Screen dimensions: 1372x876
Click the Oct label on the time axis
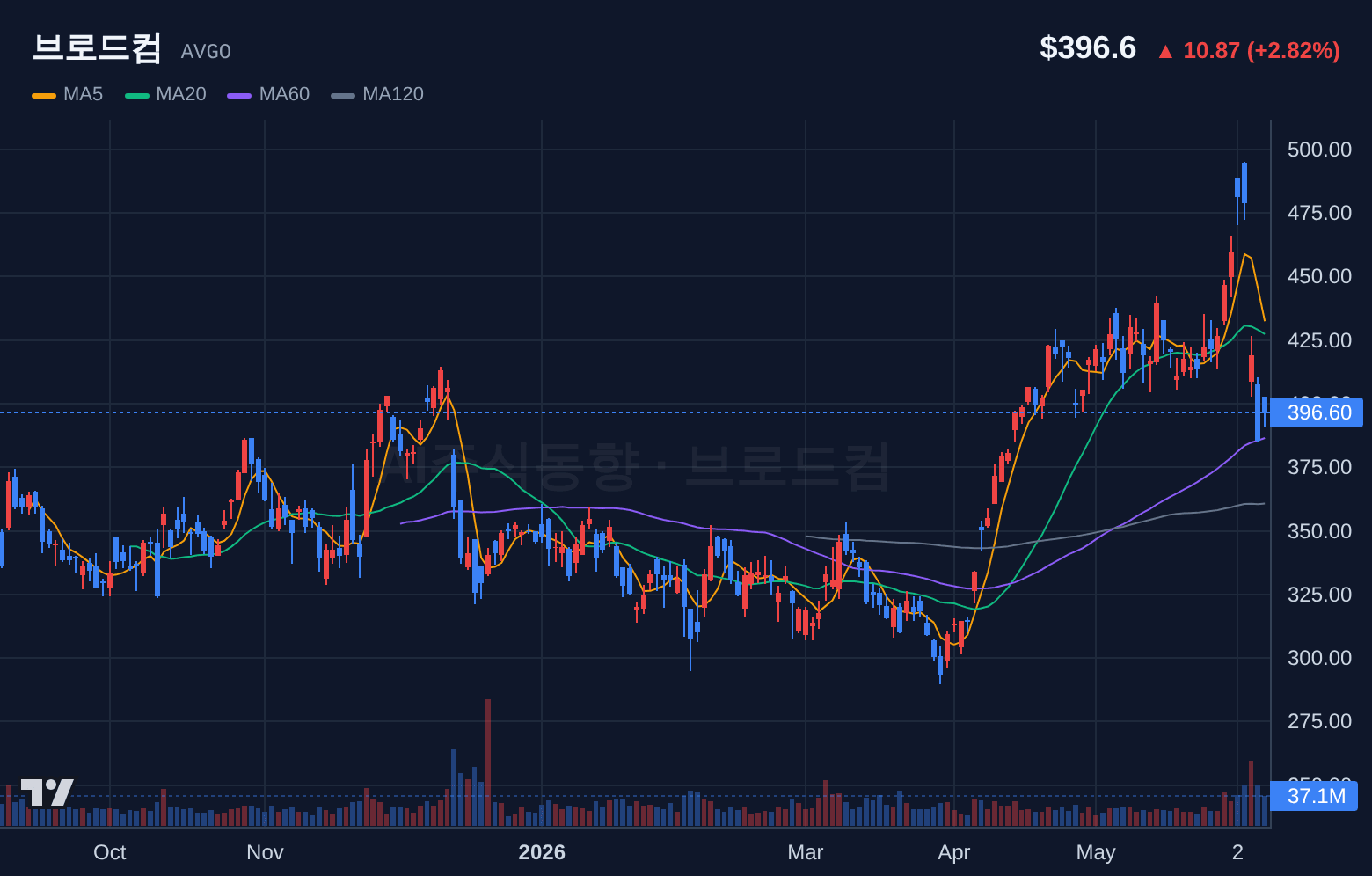110,852
